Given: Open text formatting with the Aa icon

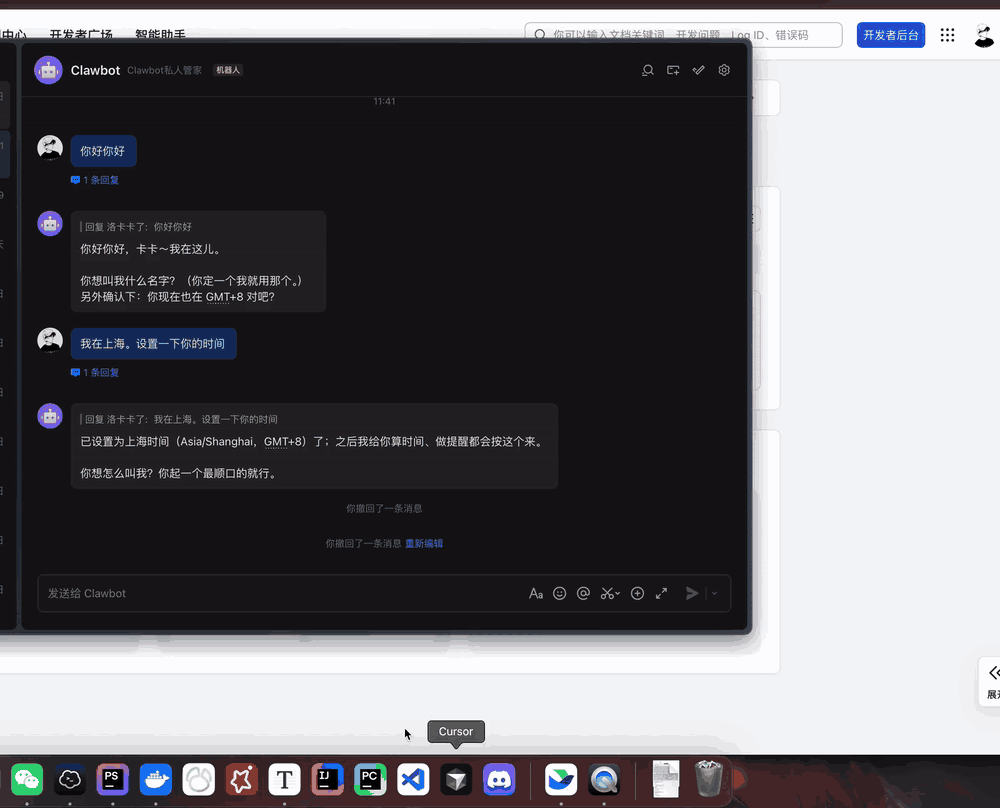Looking at the screenshot, I should tap(536, 593).
